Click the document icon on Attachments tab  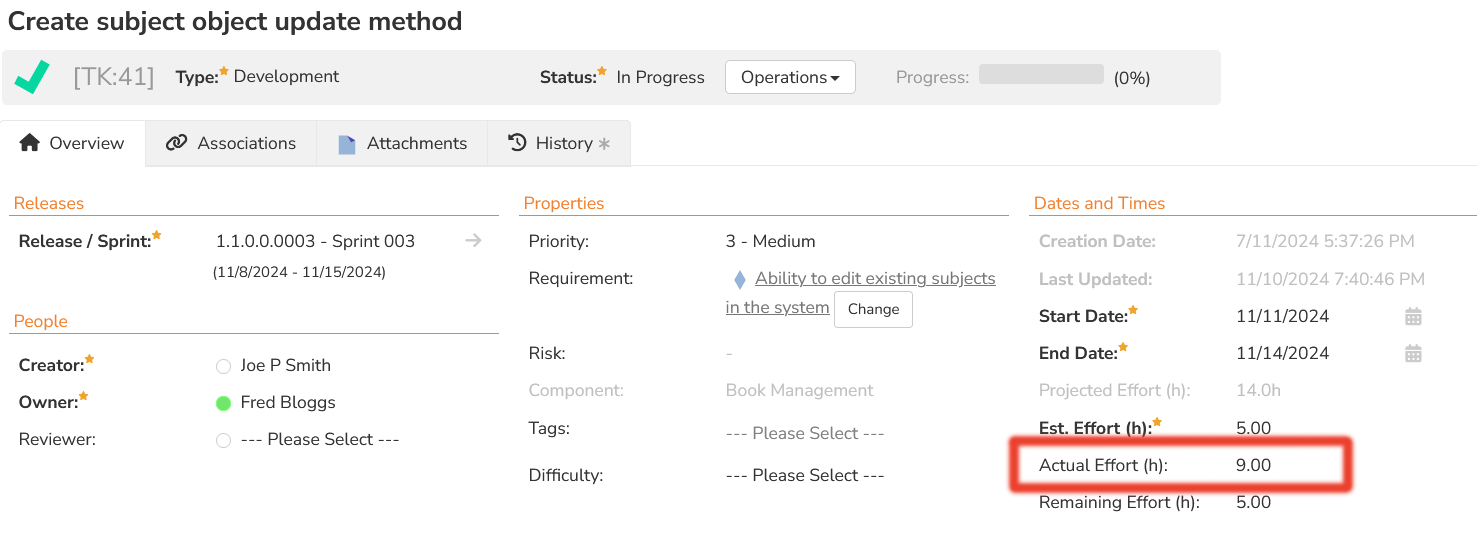coord(347,144)
